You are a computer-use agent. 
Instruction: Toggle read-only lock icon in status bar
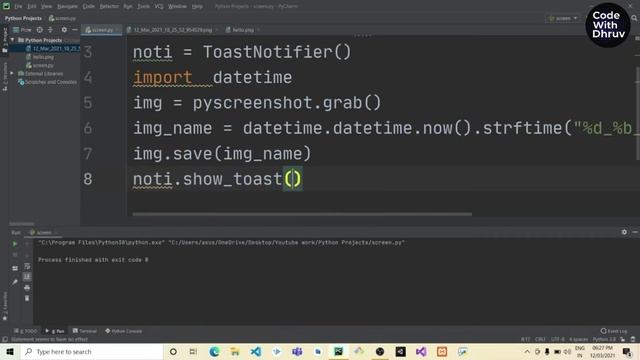622,339
